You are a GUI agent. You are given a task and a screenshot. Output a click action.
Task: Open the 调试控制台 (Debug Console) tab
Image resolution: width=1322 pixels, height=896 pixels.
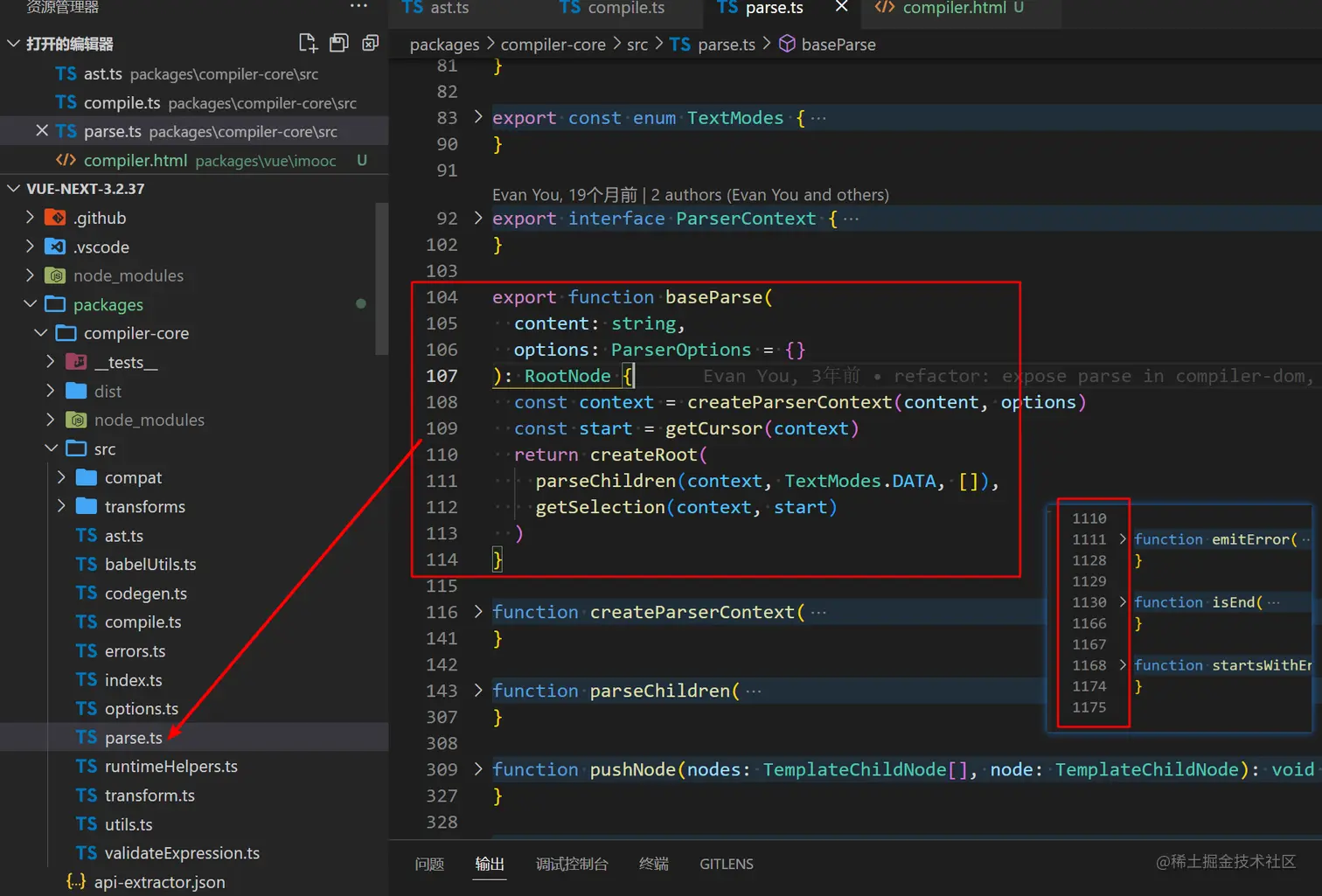tap(572, 864)
